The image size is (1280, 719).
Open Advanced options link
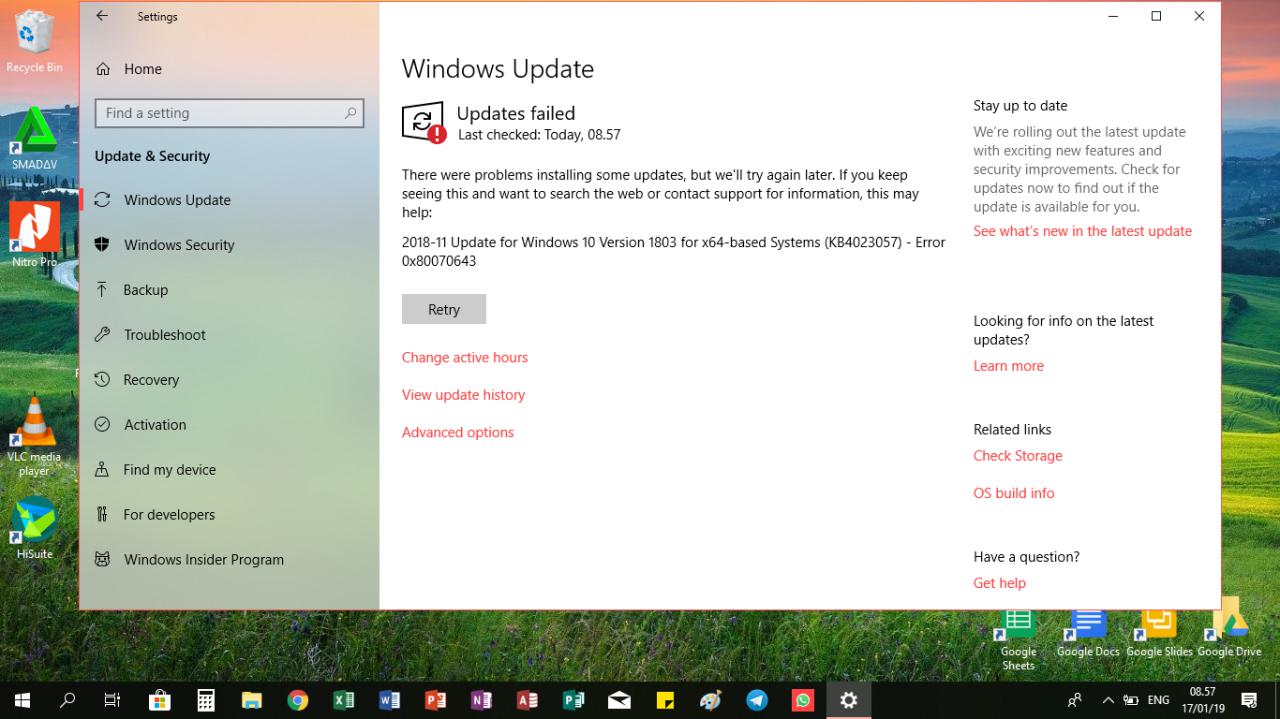pyautogui.click(x=458, y=432)
